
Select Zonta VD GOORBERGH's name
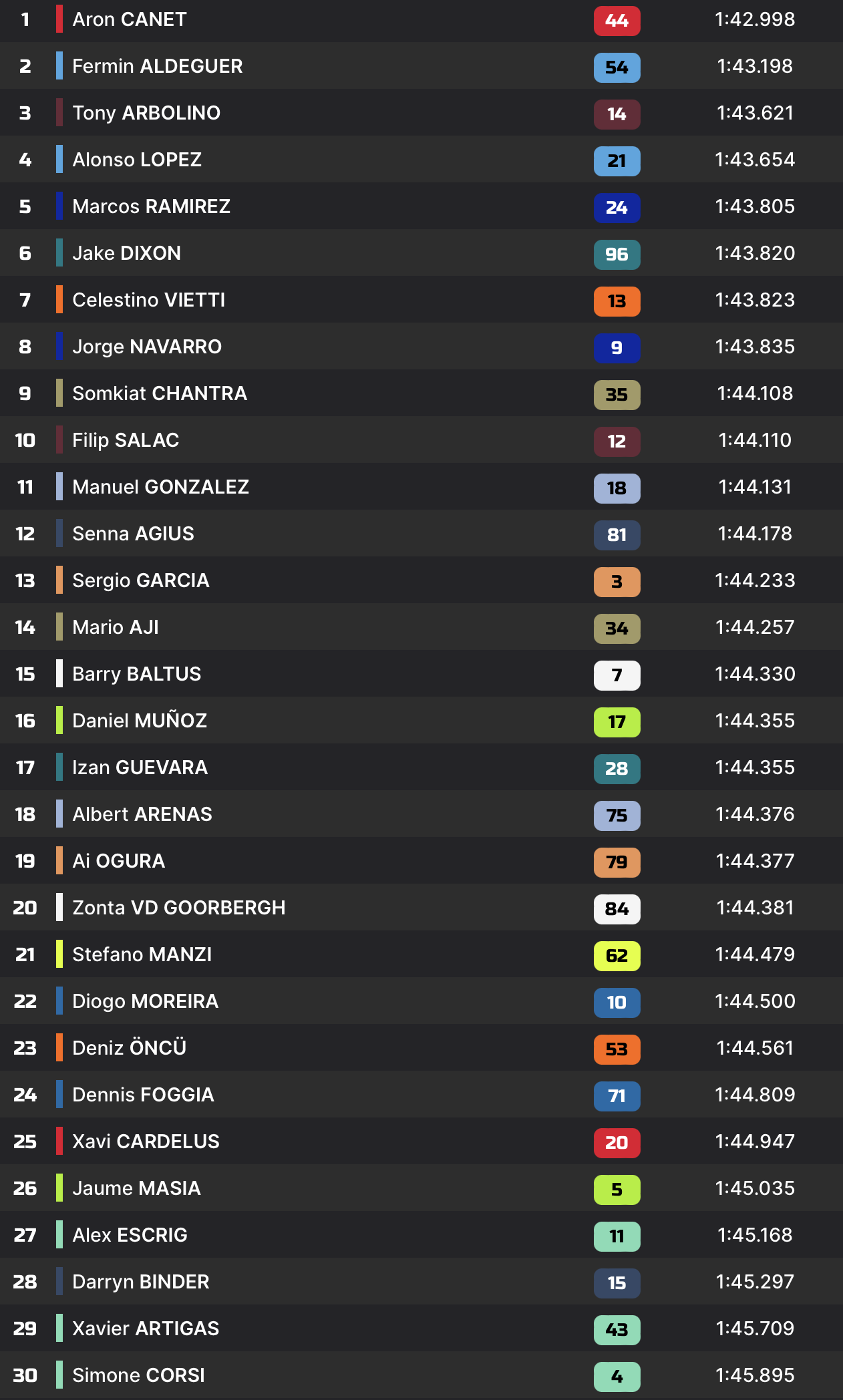pyautogui.click(x=178, y=908)
